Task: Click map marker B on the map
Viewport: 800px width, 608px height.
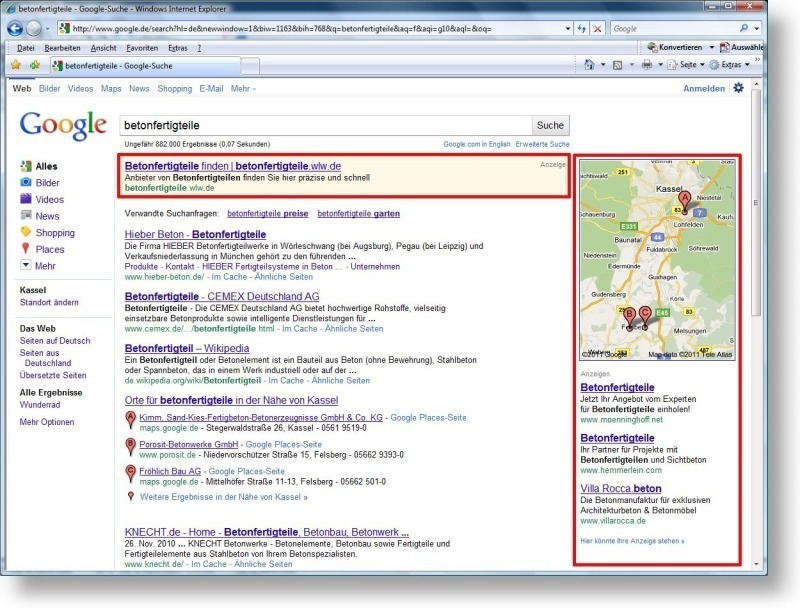Action: click(x=630, y=319)
